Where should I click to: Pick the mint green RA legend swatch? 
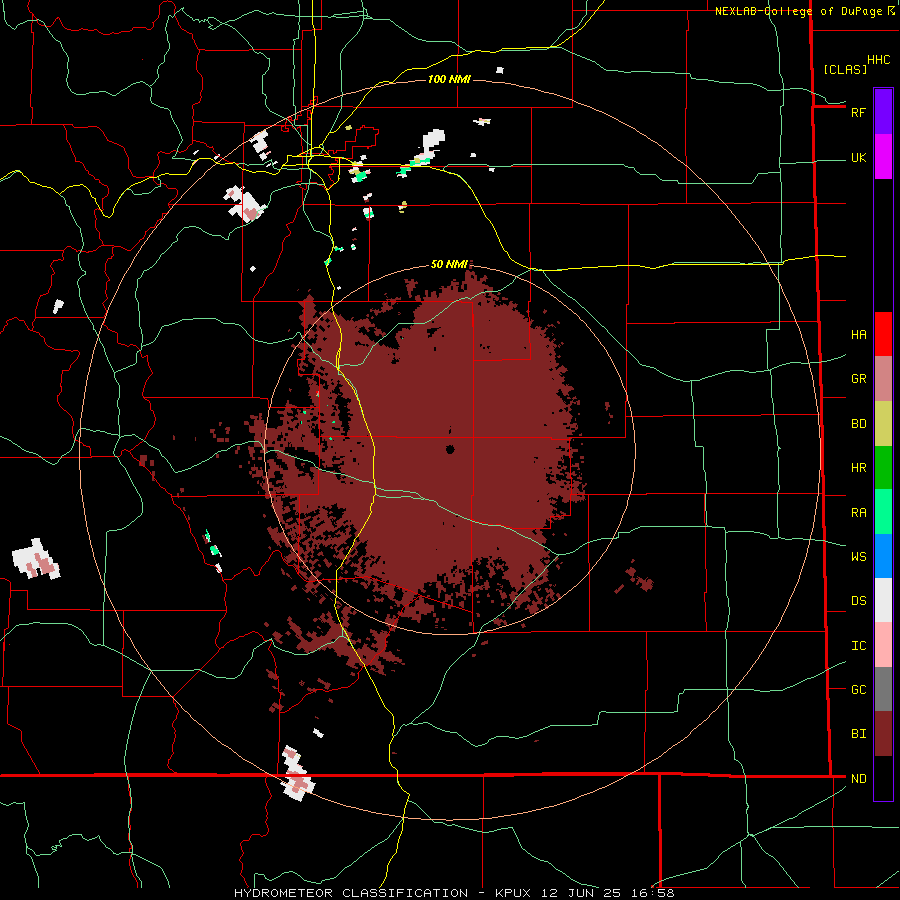pyautogui.click(x=883, y=512)
